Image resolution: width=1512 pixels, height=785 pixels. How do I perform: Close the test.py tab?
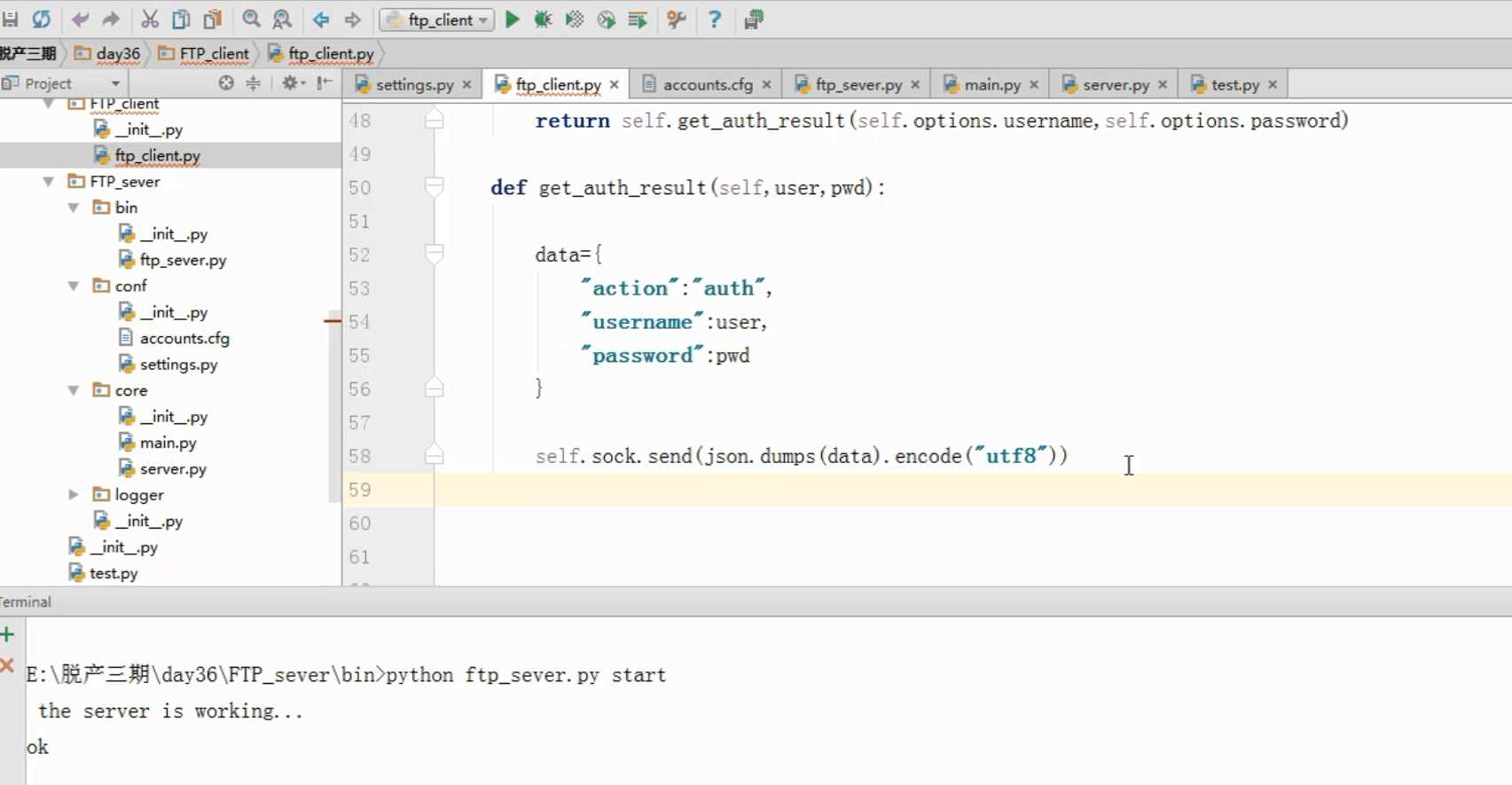pyautogui.click(x=1273, y=84)
